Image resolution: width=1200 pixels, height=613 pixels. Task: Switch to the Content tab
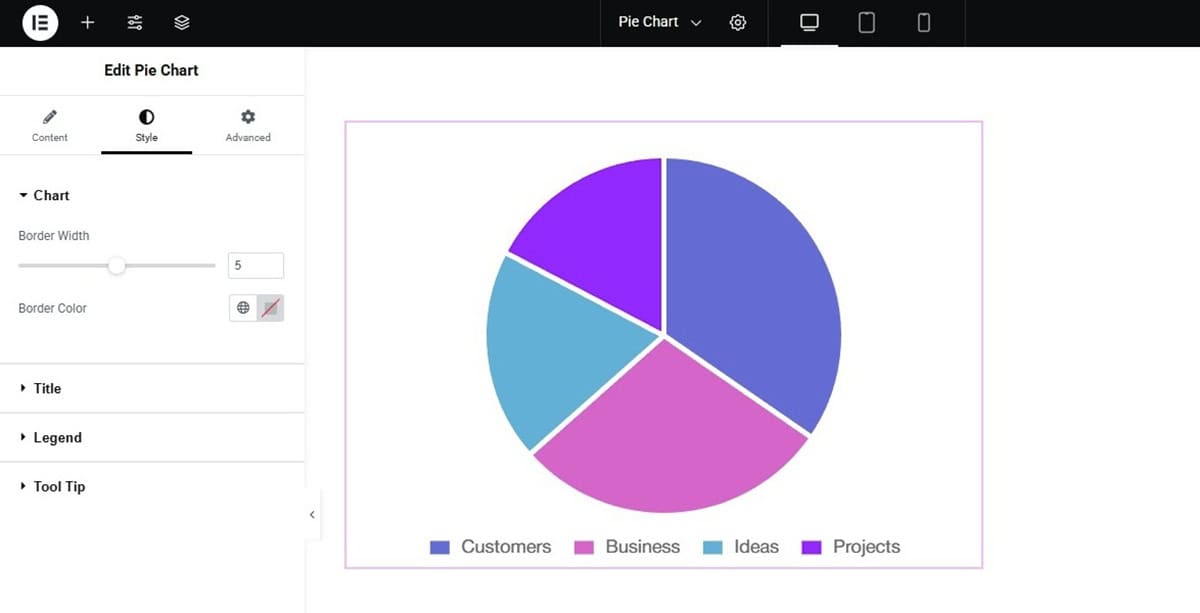click(50, 126)
